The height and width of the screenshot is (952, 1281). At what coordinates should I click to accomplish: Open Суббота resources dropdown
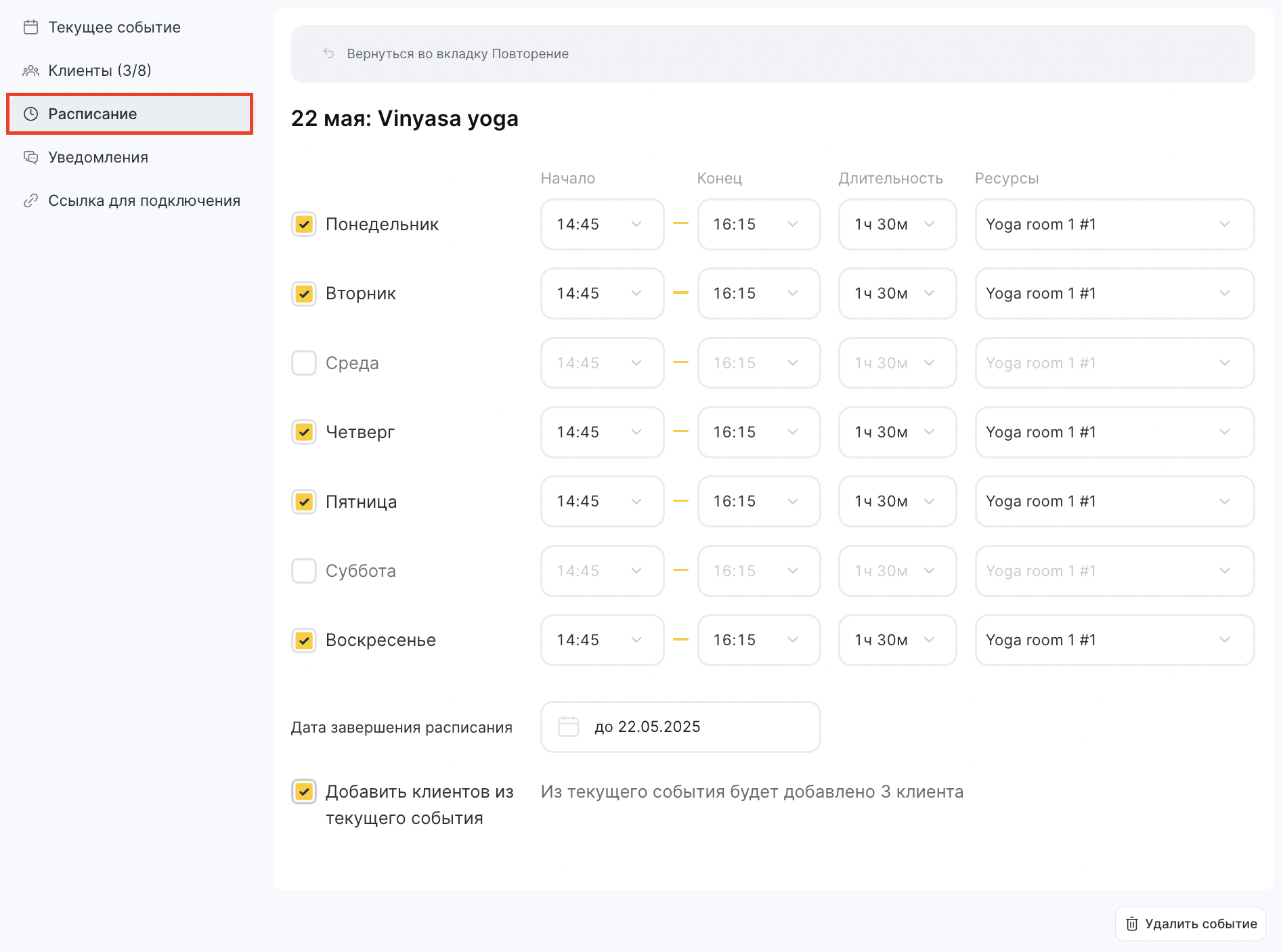(1114, 571)
